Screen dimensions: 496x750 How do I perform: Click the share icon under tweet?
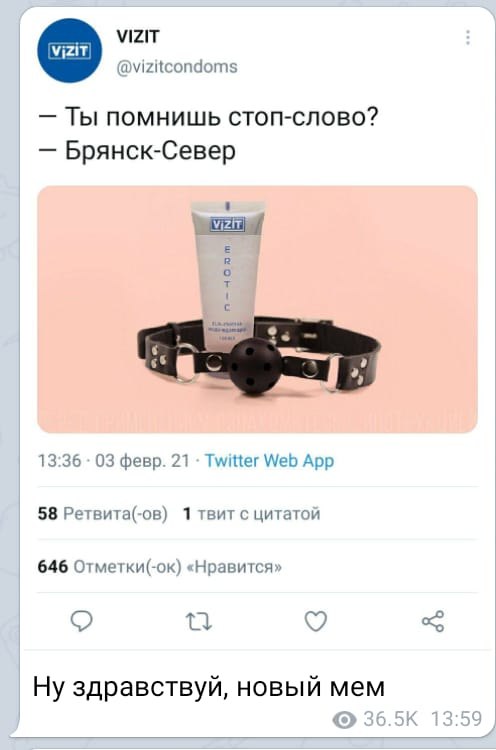pos(433,621)
